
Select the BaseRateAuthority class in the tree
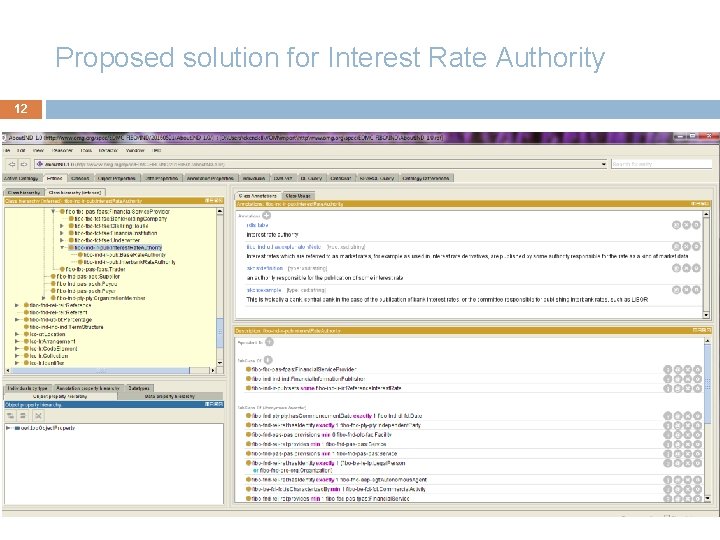(x=124, y=254)
